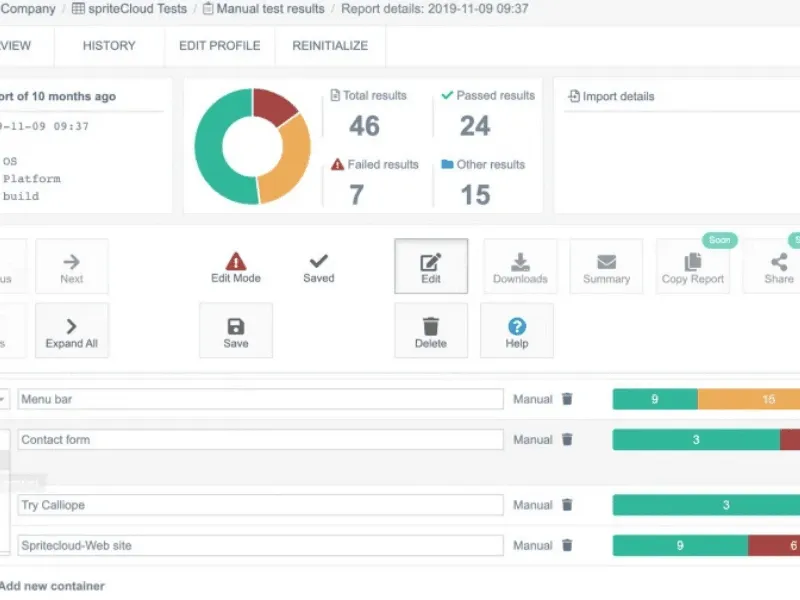Click the Menu bar name input field
This screenshot has width=800, height=600.
pyautogui.click(x=261, y=399)
